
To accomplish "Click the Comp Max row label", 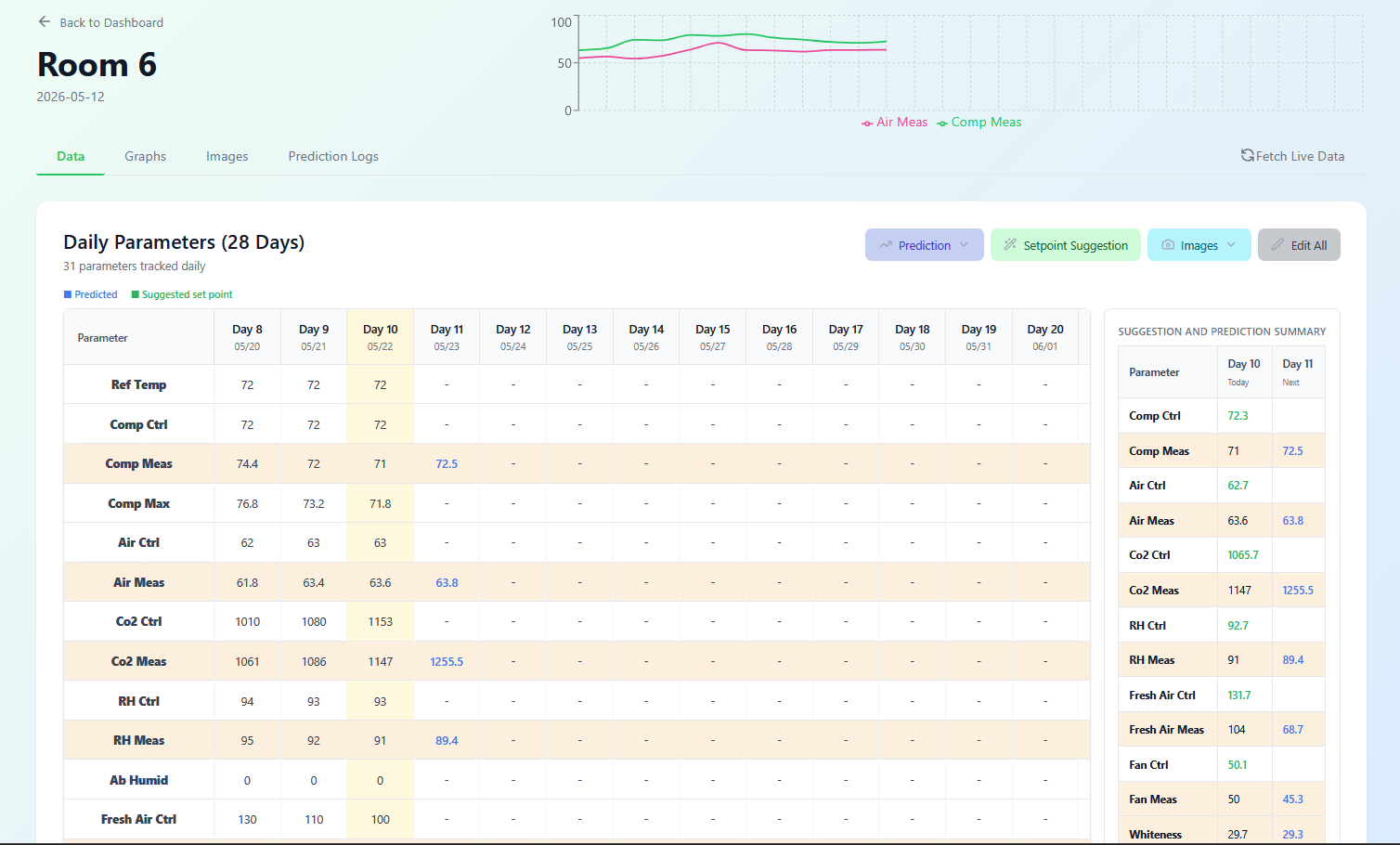I will (139, 503).
